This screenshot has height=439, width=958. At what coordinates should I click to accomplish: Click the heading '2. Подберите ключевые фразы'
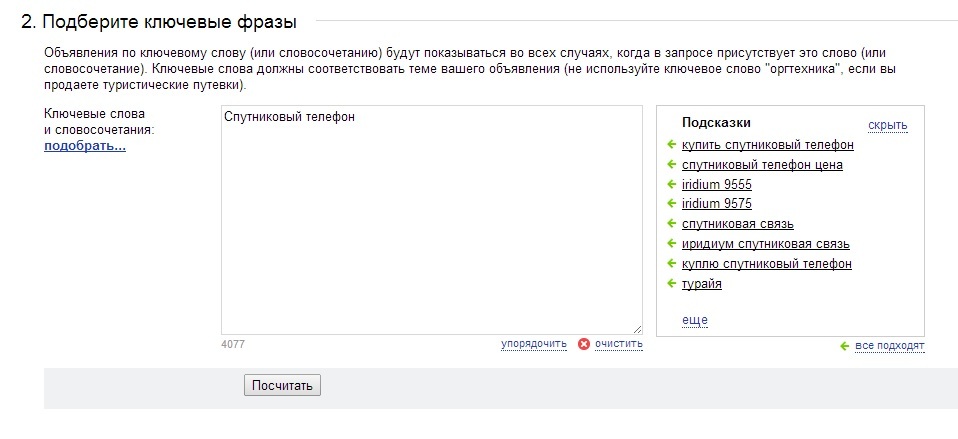159,22
